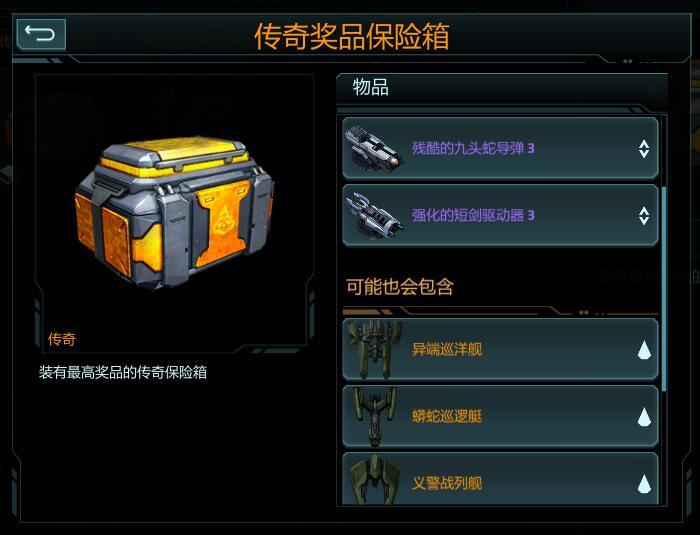Image resolution: width=700 pixels, height=535 pixels.
Task: Open the 异端巡洋舰 entry
Action: [x=500, y=349]
